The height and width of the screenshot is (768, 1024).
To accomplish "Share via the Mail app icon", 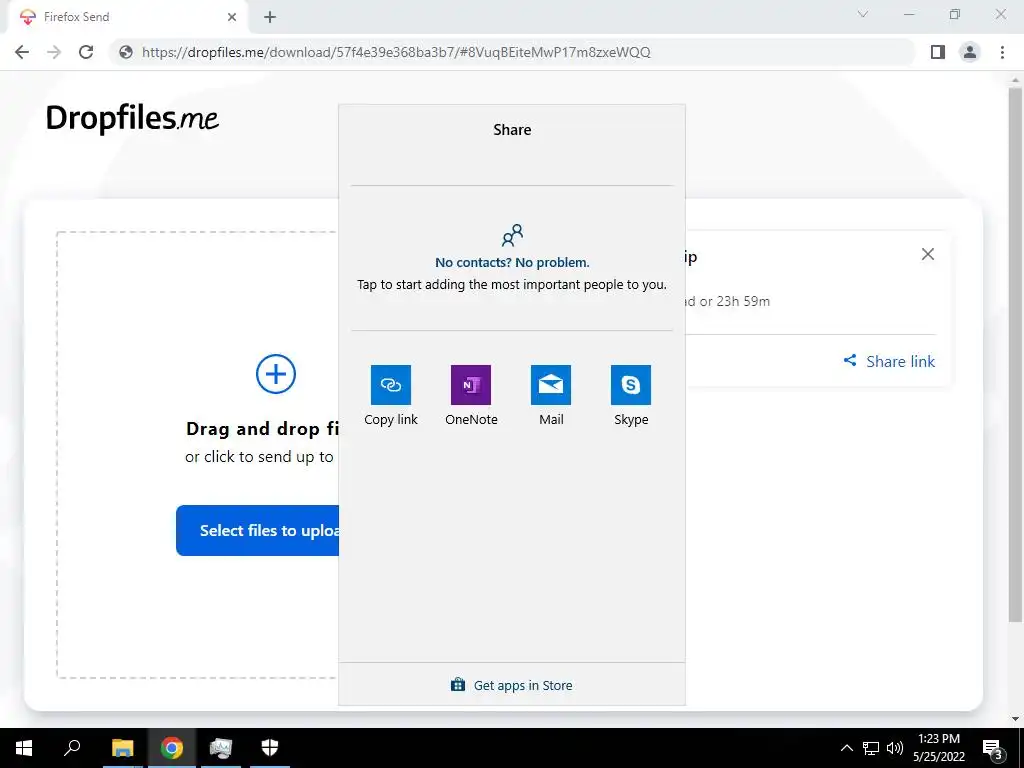I will (551, 385).
